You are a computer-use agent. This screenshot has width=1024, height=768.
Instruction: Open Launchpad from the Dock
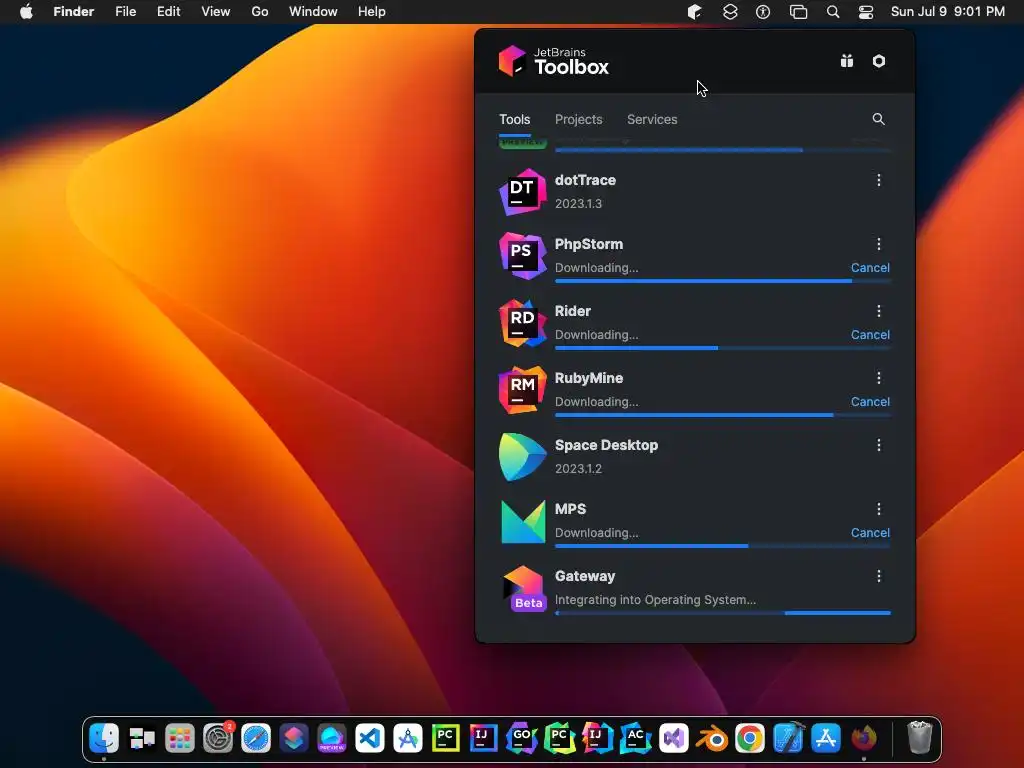pos(180,739)
